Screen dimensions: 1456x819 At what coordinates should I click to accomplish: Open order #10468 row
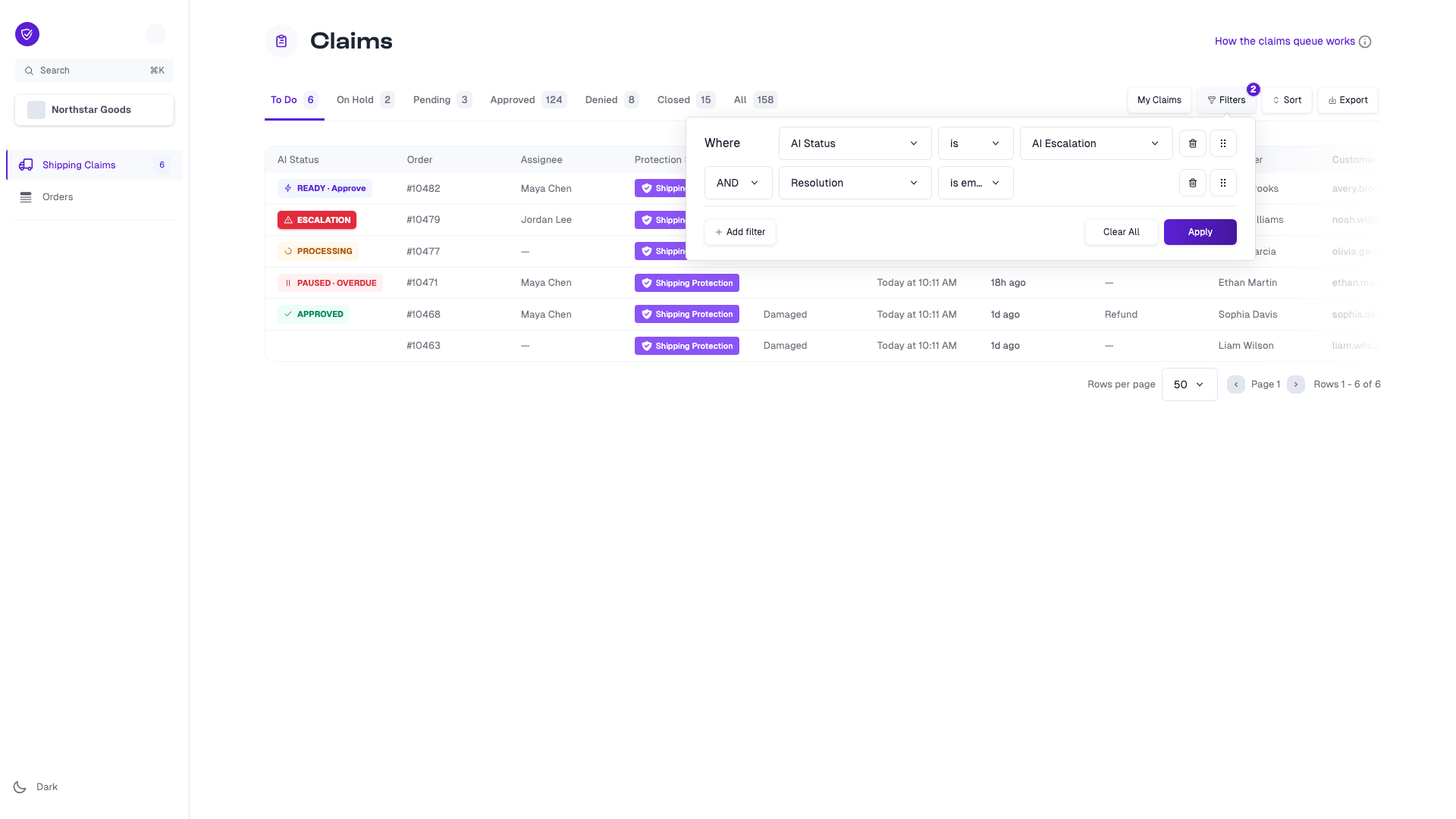tap(823, 314)
